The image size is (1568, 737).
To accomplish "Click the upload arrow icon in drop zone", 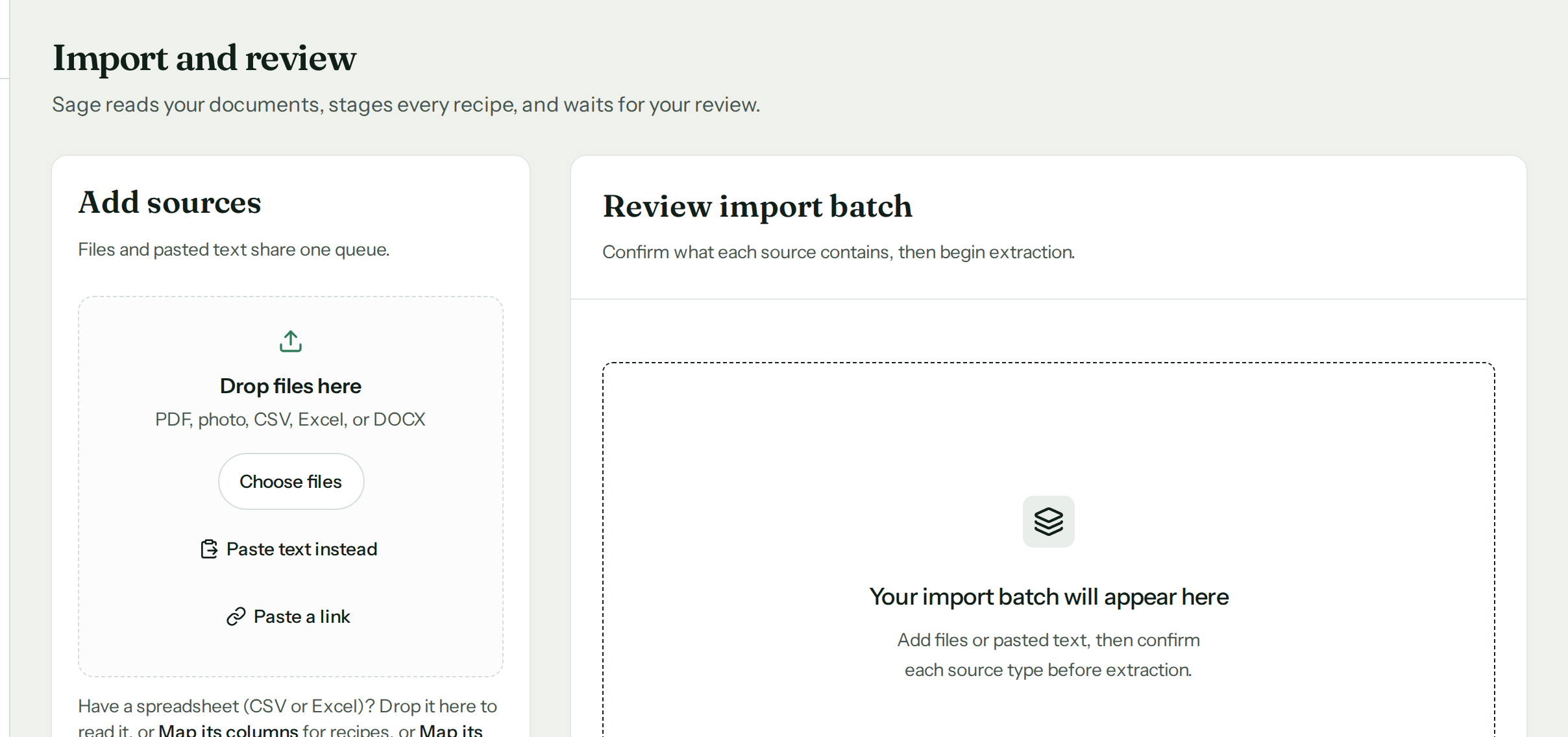I will click(291, 341).
